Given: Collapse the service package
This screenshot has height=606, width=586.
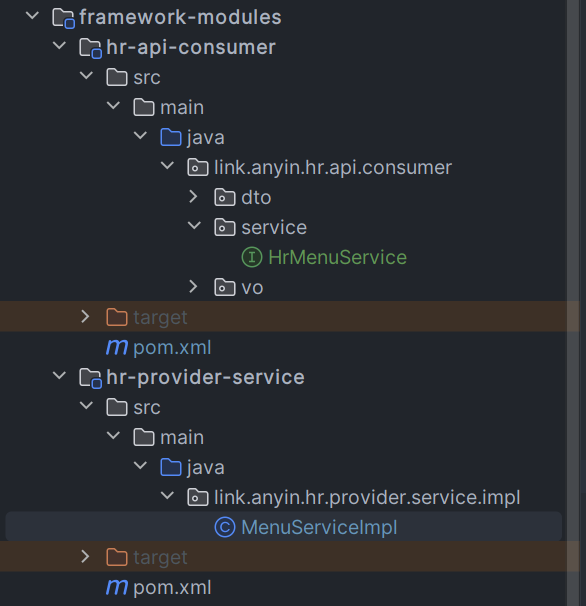Looking at the screenshot, I should [x=194, y=225].
